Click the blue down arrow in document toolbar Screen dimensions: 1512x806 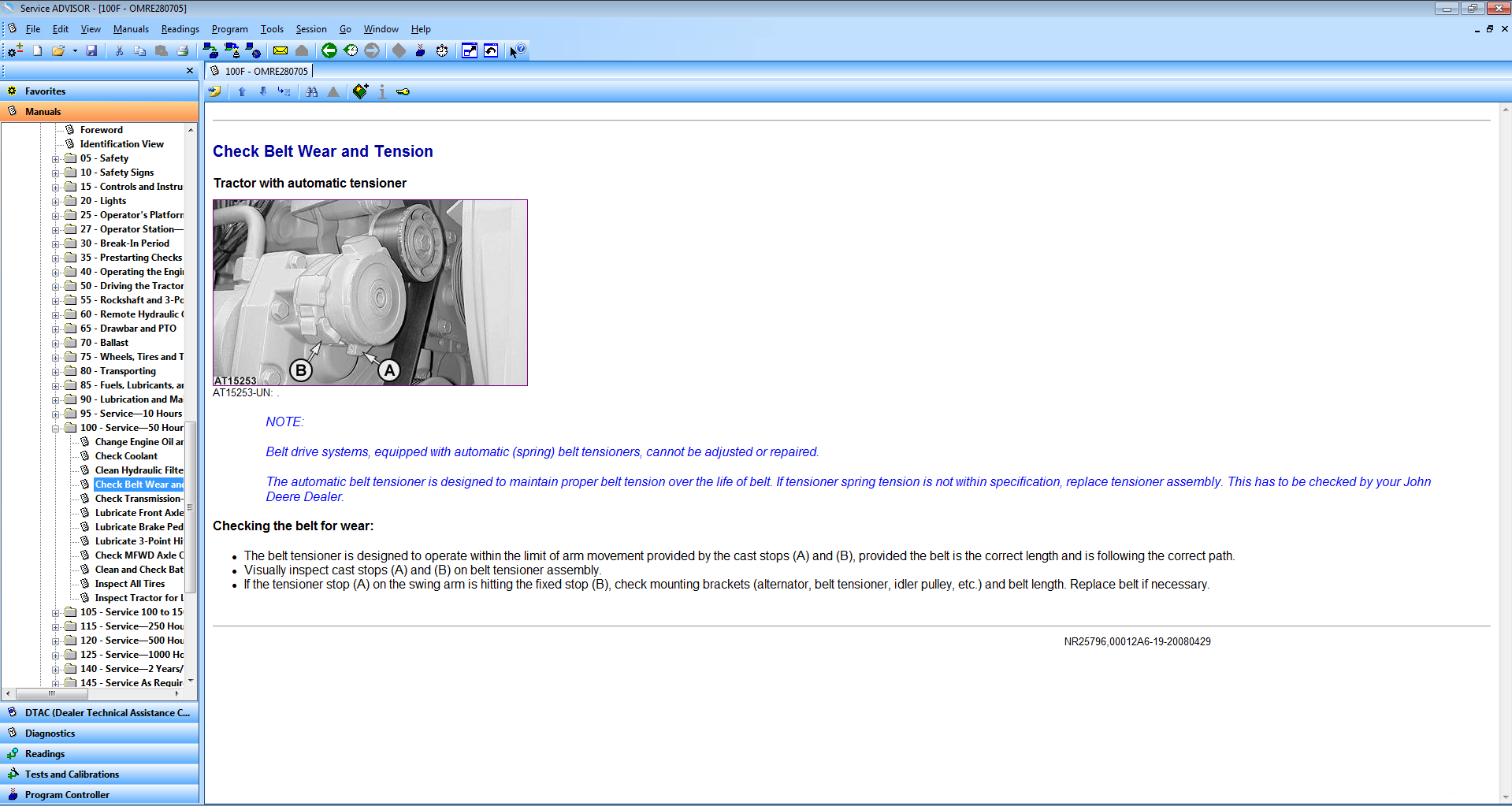[263, 92]
